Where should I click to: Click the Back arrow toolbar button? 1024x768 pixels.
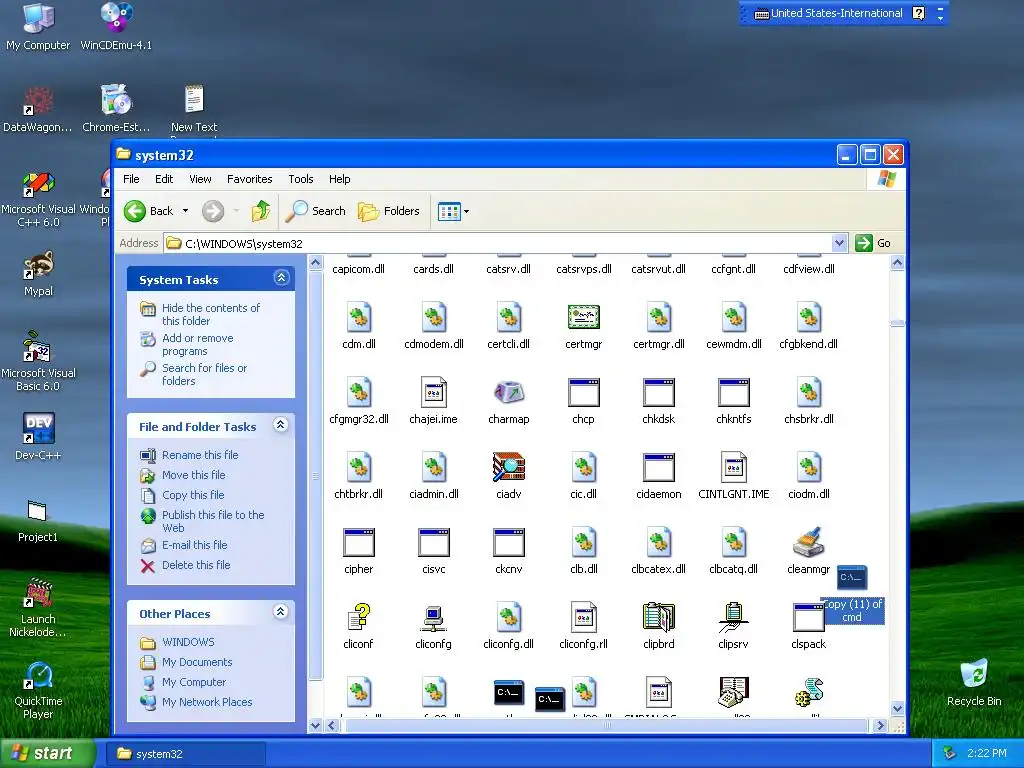[149, 211]
